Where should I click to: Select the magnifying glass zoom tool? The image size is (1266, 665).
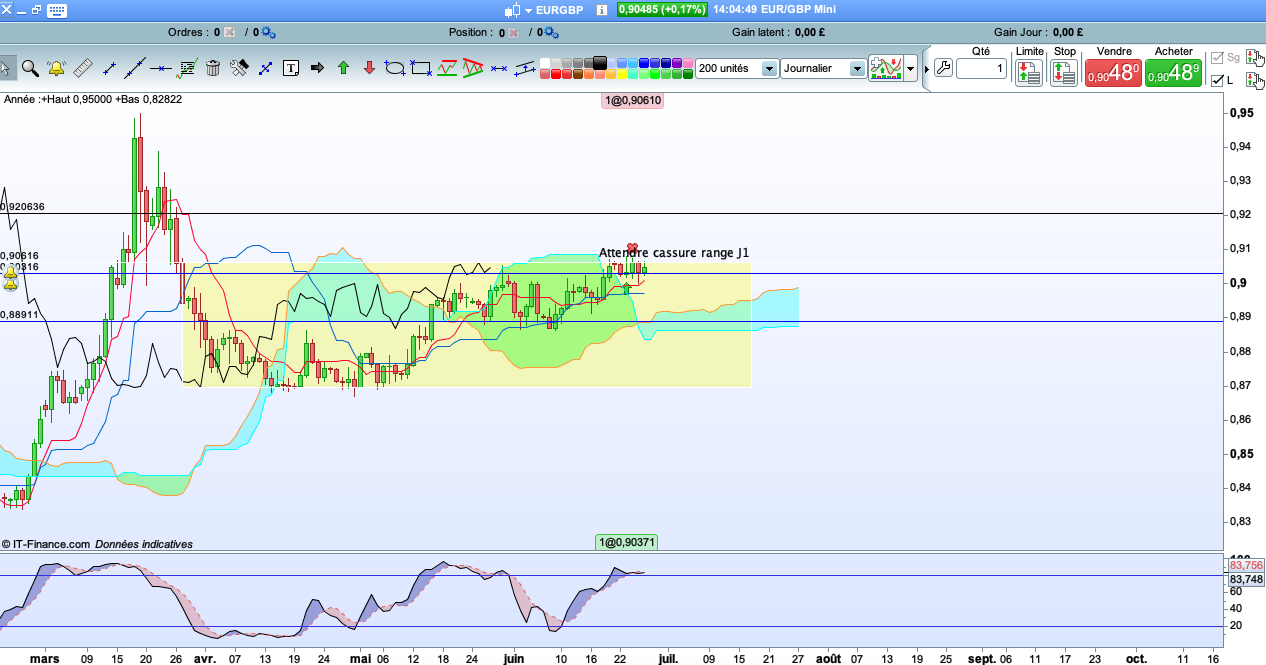click(31, 69)
